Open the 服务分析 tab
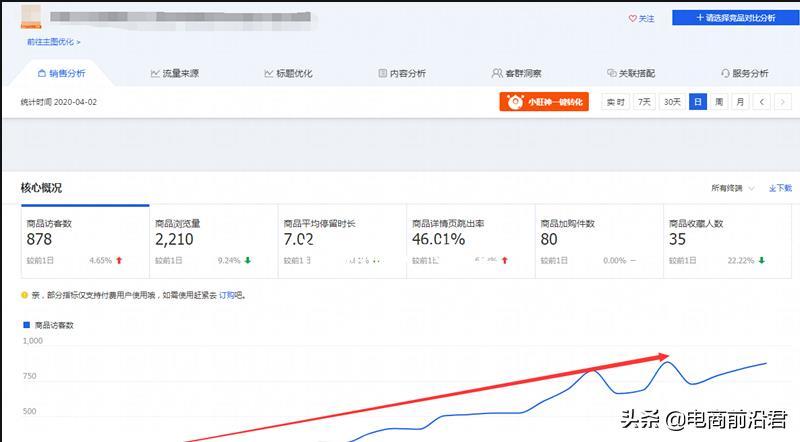This screenshot has width=800, height=442. tap(744, 73)
